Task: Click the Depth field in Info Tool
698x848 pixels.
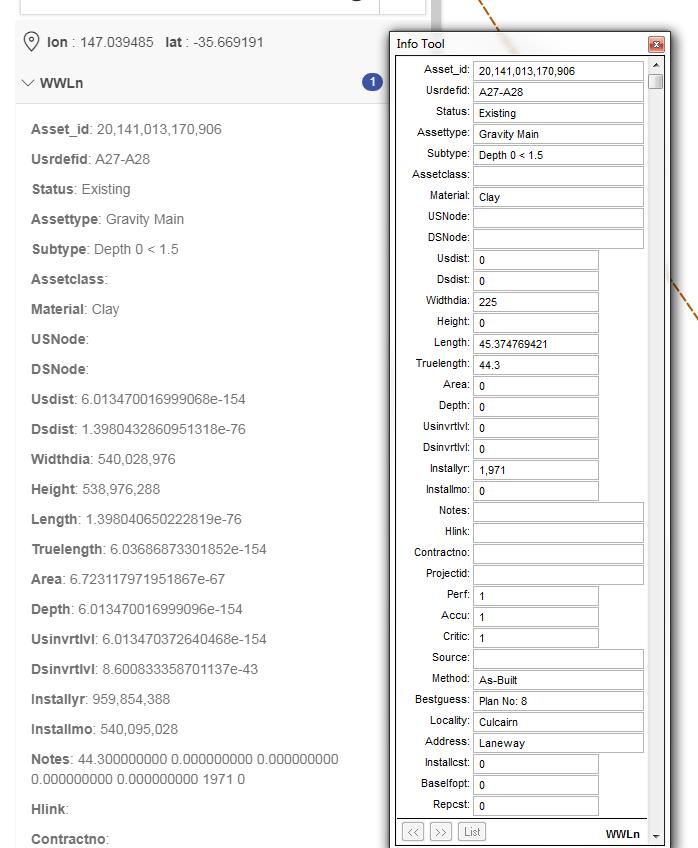Action: coord(536,407)
